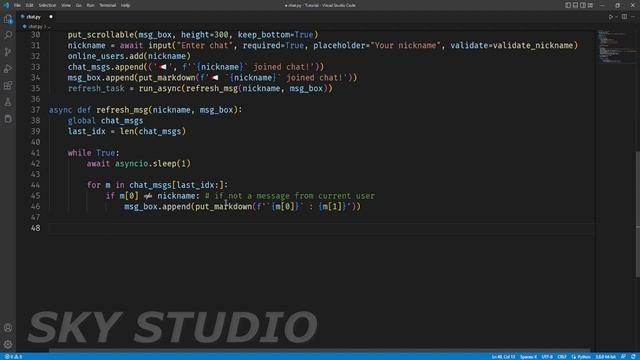
Task: Click line number 44 in gutter
Action: click(36, 185)
